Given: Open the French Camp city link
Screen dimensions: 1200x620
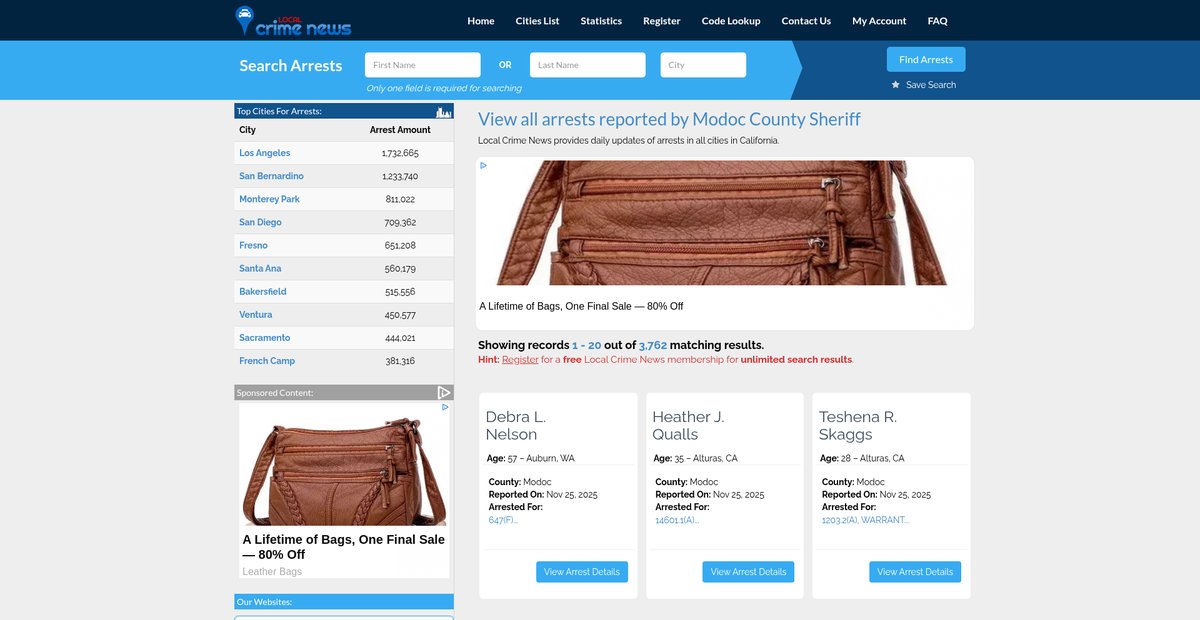Looking at the screenshot, I should 267,360.
